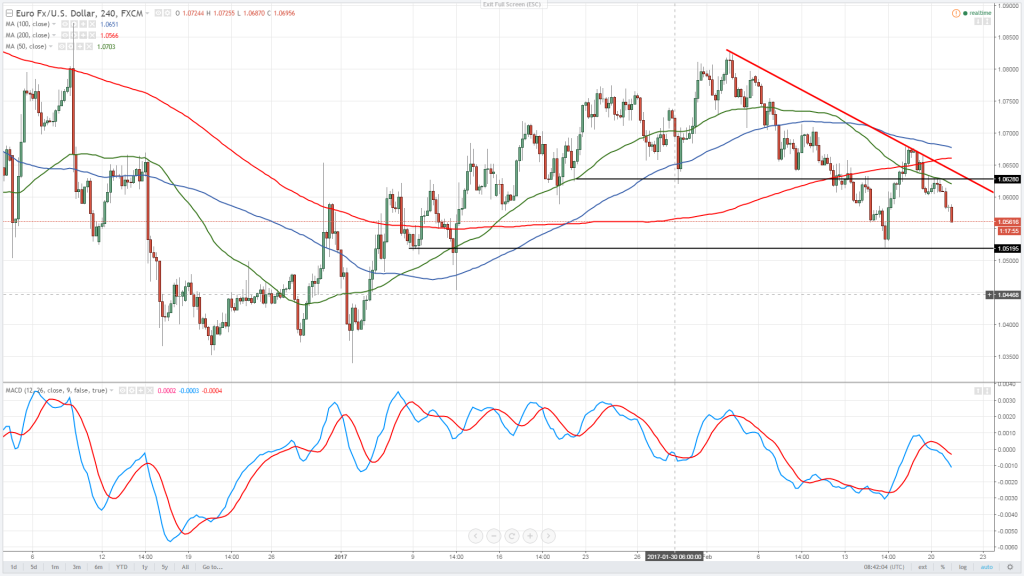Image resolution: width=1024 pixels, height=576 pixels.
Task: Click the MA 50 value 1.0703
Action: 106,46
